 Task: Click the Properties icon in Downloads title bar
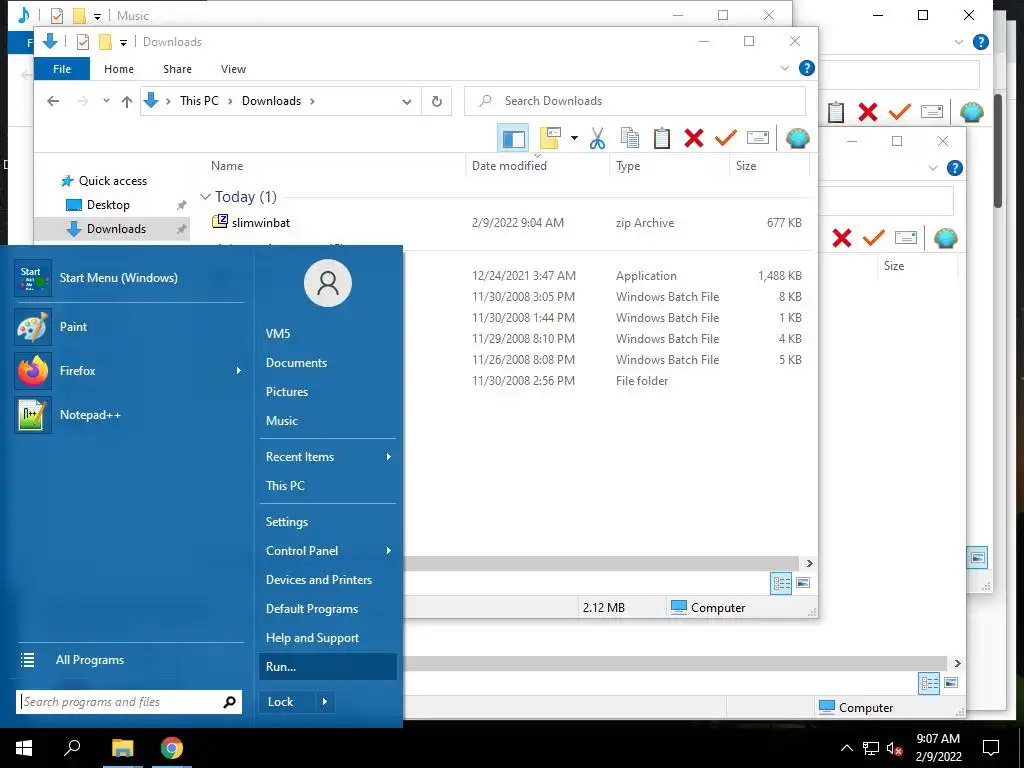83,42
